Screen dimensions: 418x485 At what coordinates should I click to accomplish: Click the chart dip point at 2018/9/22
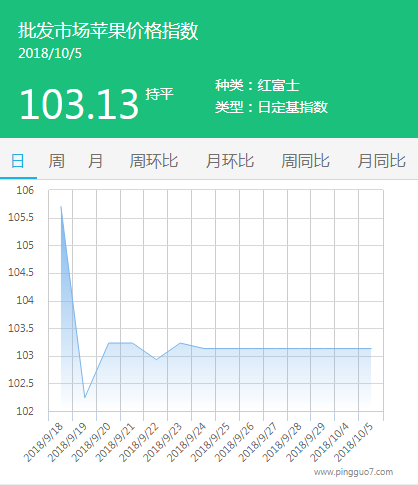[156, 359]
